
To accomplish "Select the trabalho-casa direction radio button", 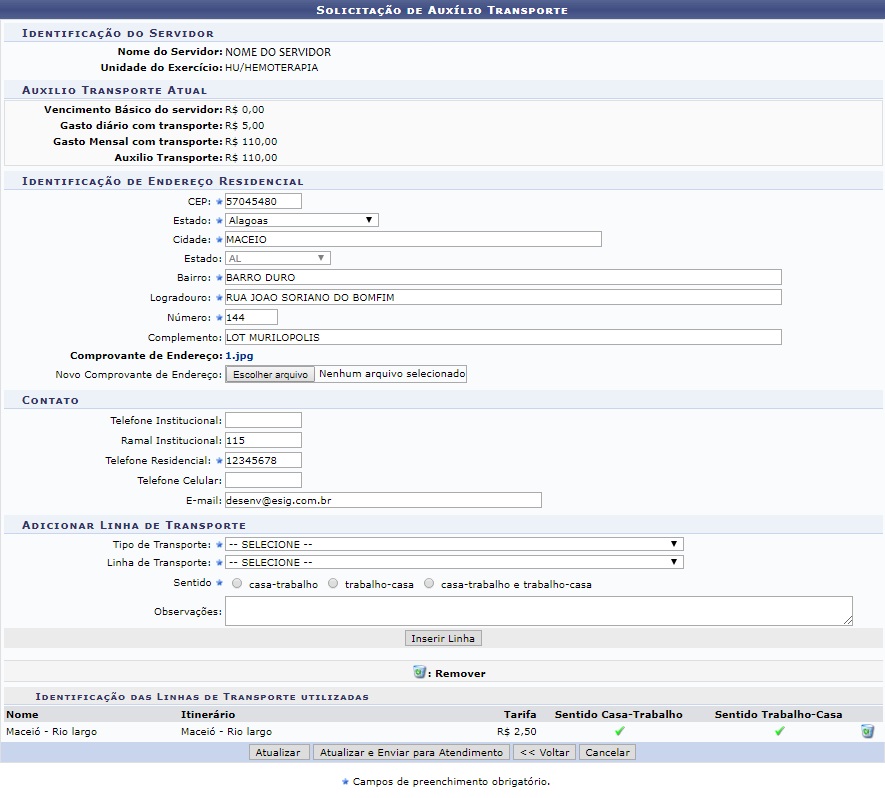I will click(x=332, y=583).
